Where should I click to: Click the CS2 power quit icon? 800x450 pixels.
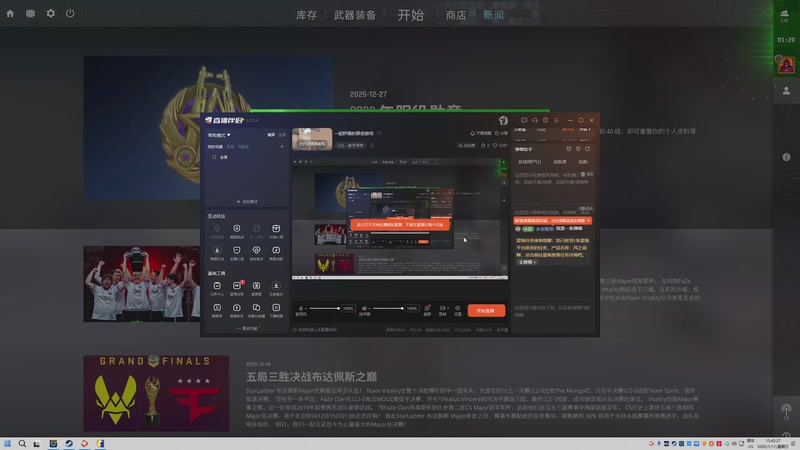(70, 14)
